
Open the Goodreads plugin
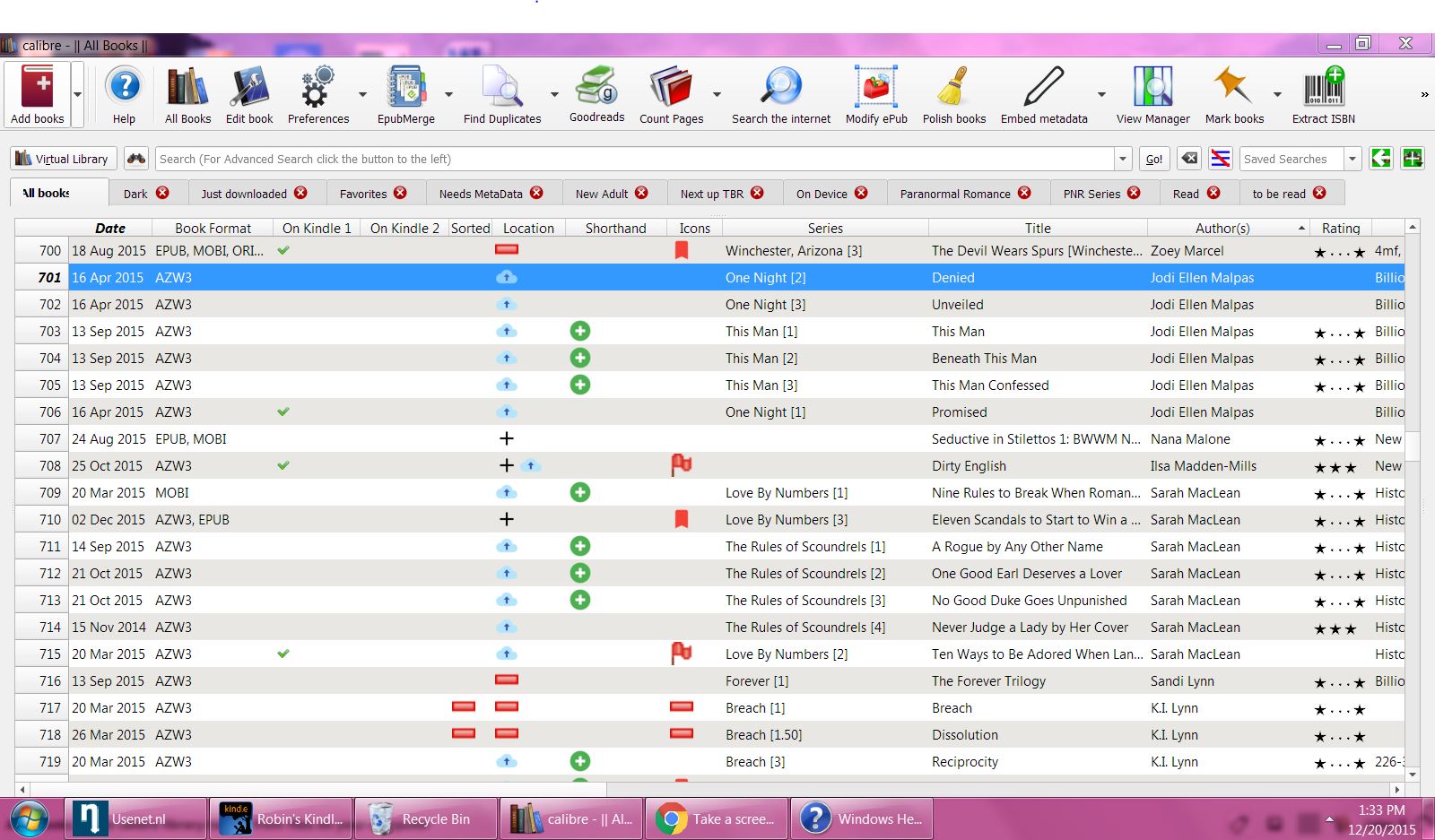pos(596,94)
